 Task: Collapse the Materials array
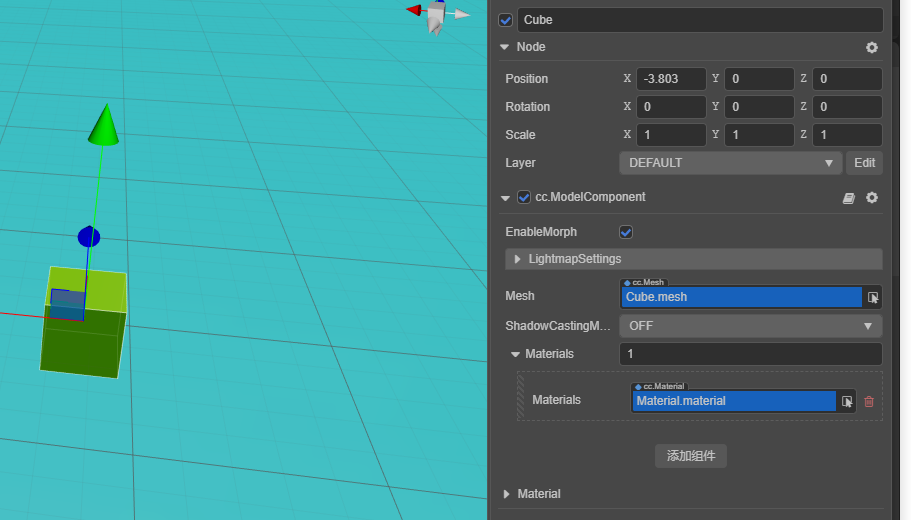pos(515,354)
